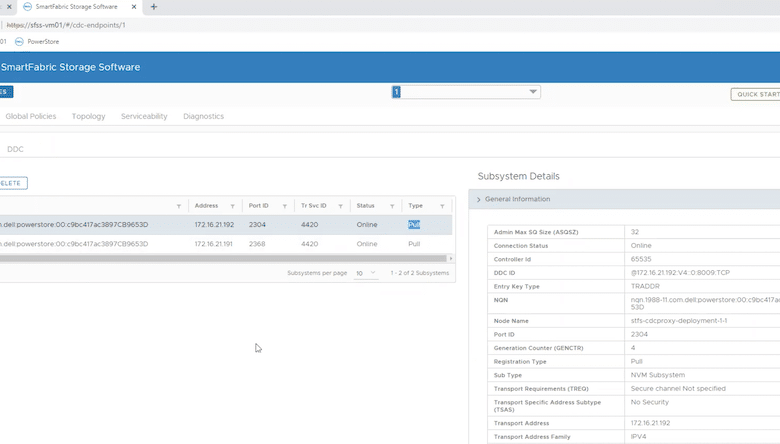Switch to Global Policies tab
This screenshot has height=444, width=780.
31,116
